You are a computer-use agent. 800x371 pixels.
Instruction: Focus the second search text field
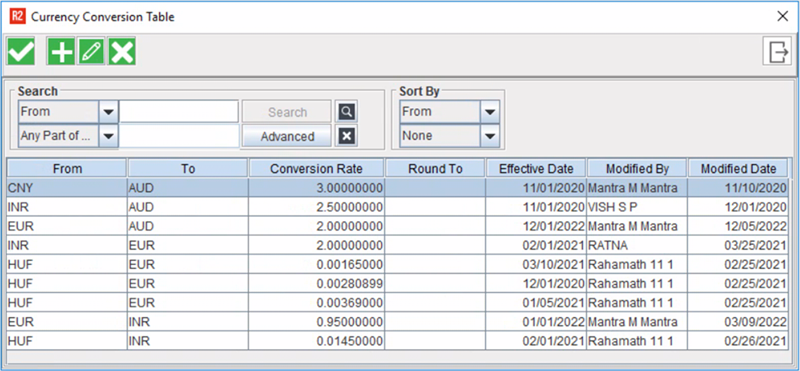pyautogui.click(x=179, y=136)
